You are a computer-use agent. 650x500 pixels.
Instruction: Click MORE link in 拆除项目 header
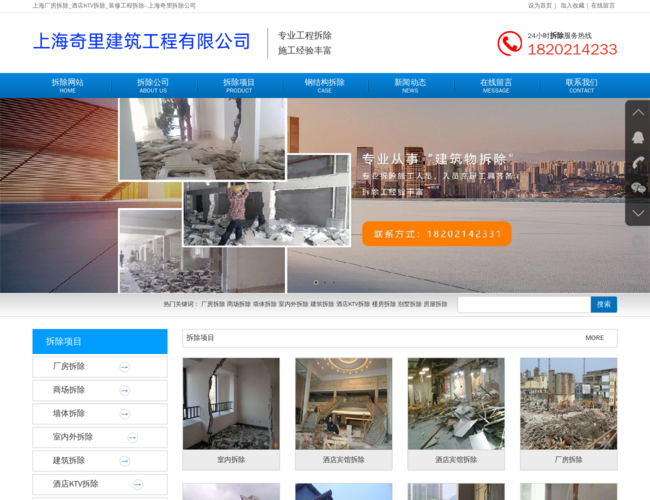[594, 338]
